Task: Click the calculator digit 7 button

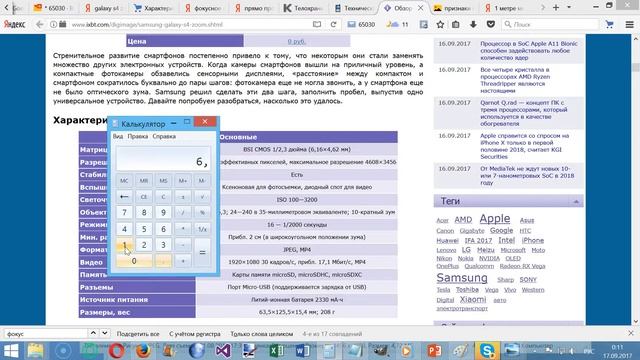Action: click(124, 212)
